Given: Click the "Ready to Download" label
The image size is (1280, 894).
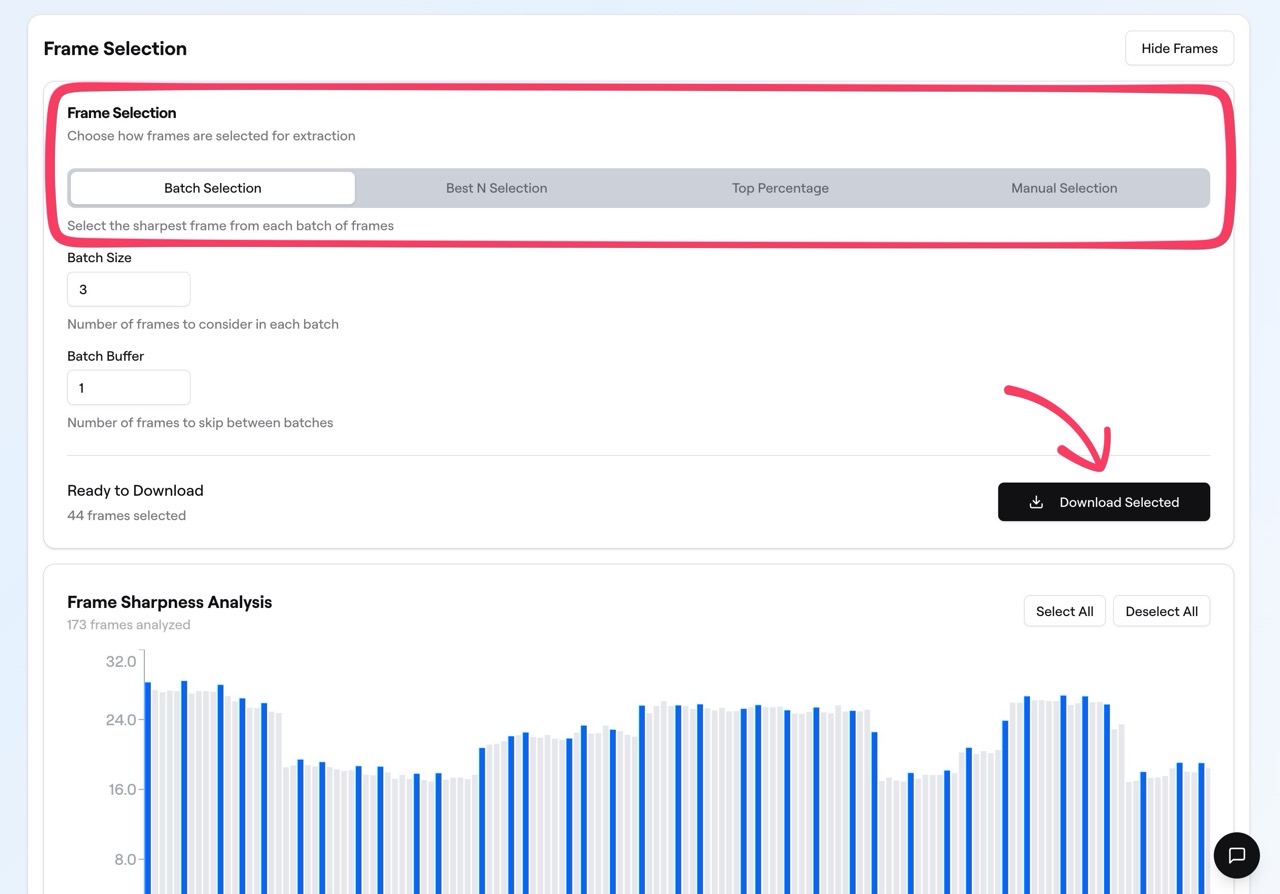Looking at the screenshot, I should point(135,490).
